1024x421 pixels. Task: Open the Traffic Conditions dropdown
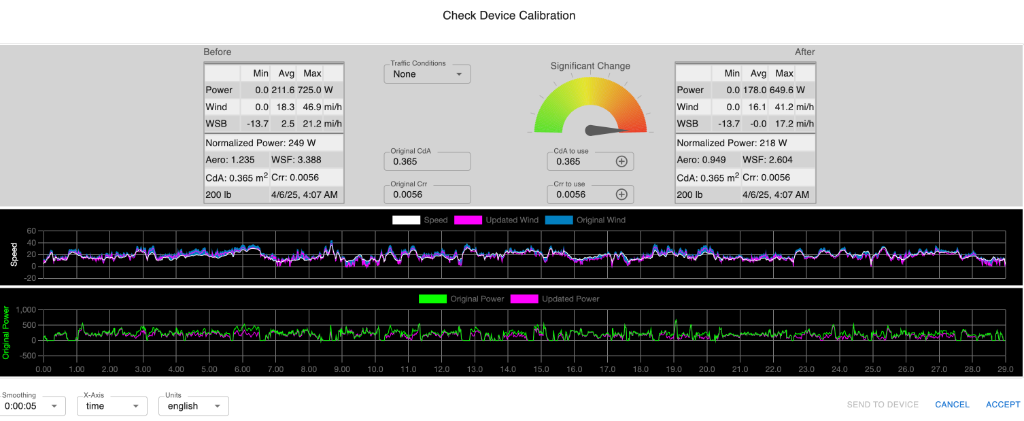click(x=427, y=74)
